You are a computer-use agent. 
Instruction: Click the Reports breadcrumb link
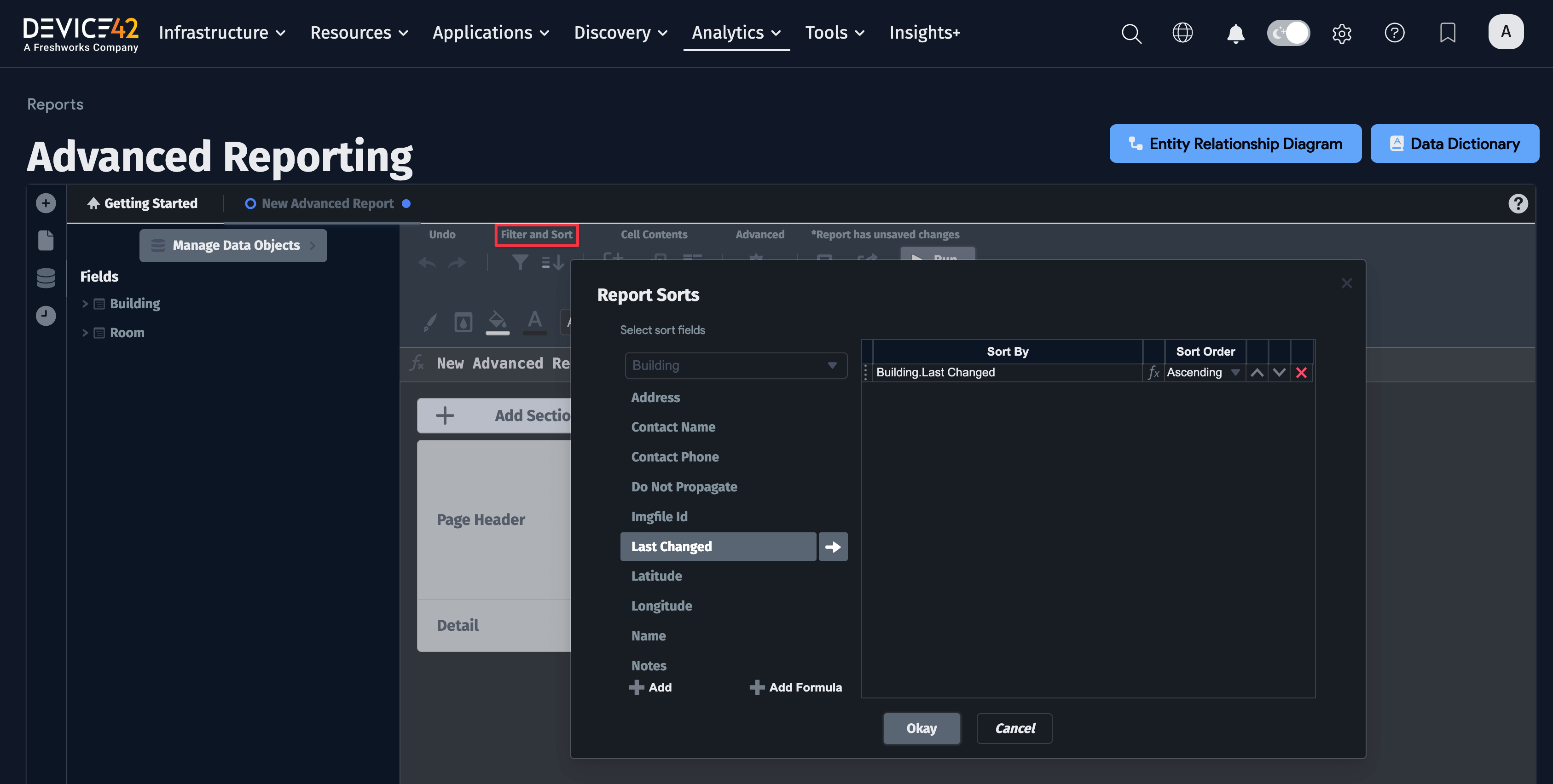(55, 104)
